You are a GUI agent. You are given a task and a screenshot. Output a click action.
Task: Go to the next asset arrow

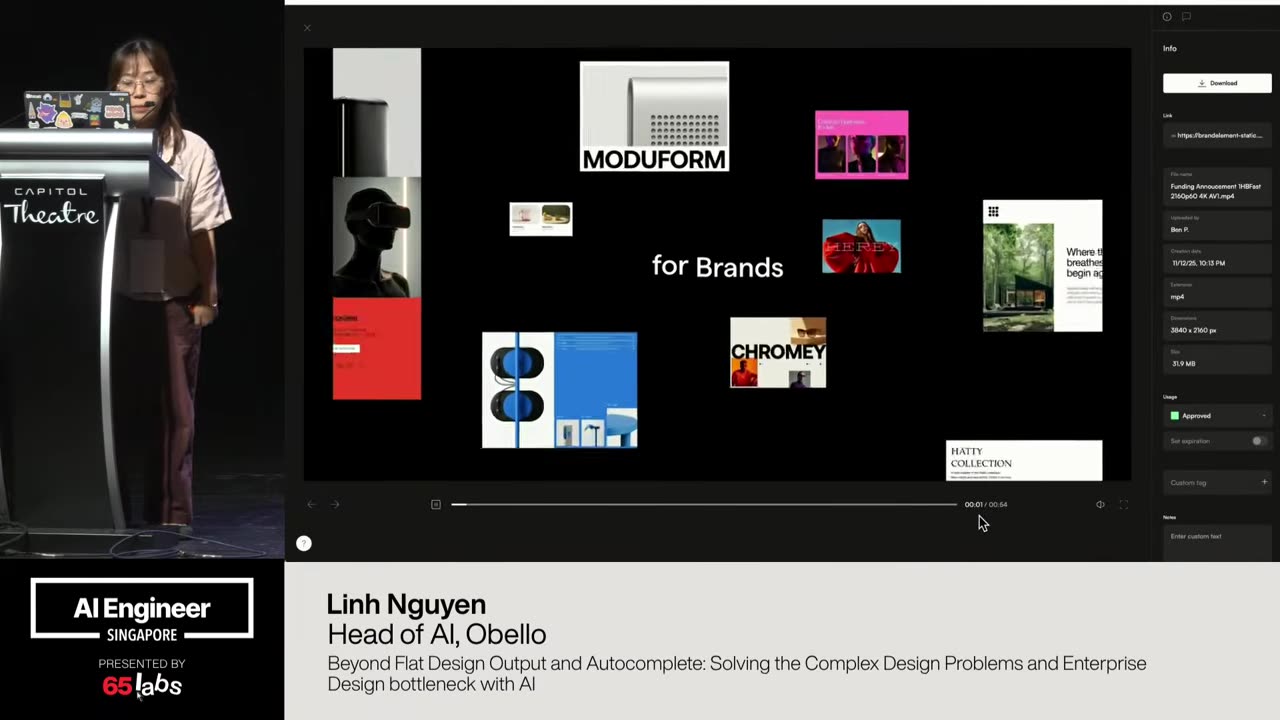point(335,504)
